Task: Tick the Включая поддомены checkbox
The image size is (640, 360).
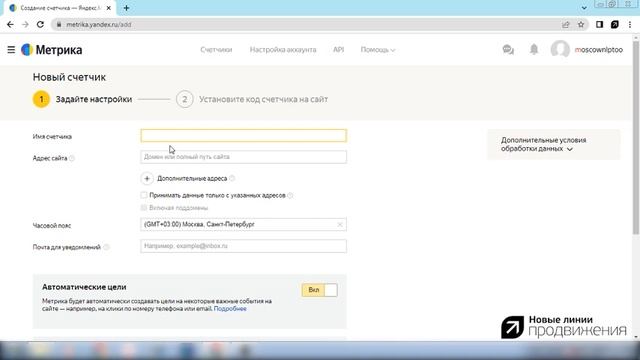Action: click(x=144, y=208)
